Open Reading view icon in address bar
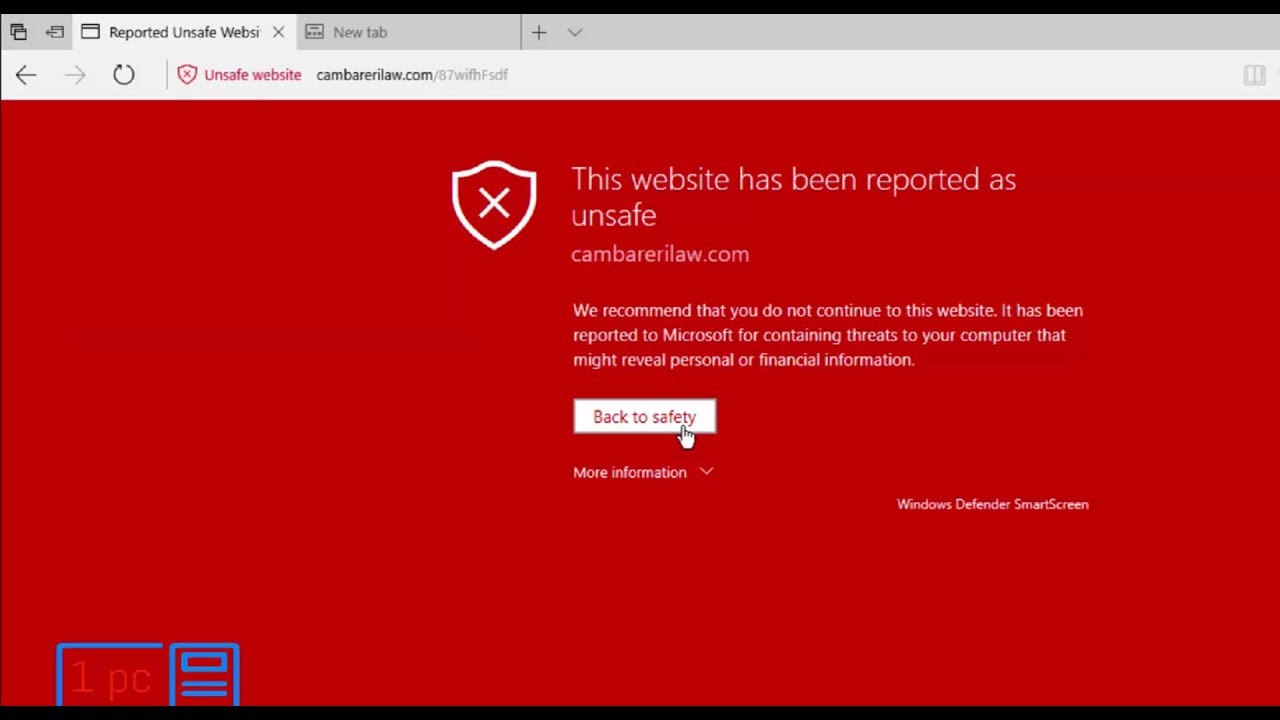1280x720 pixels. (x=1254, y=75)
